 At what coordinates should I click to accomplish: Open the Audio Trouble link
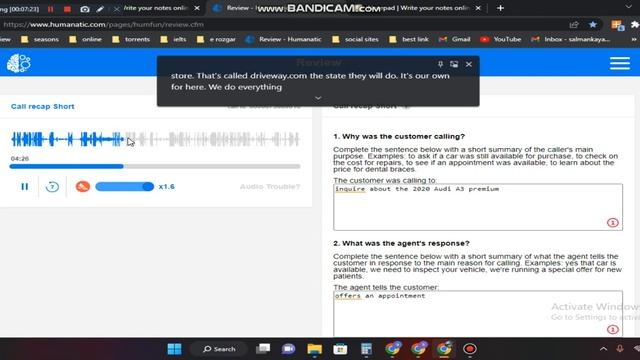pos(270,187)
